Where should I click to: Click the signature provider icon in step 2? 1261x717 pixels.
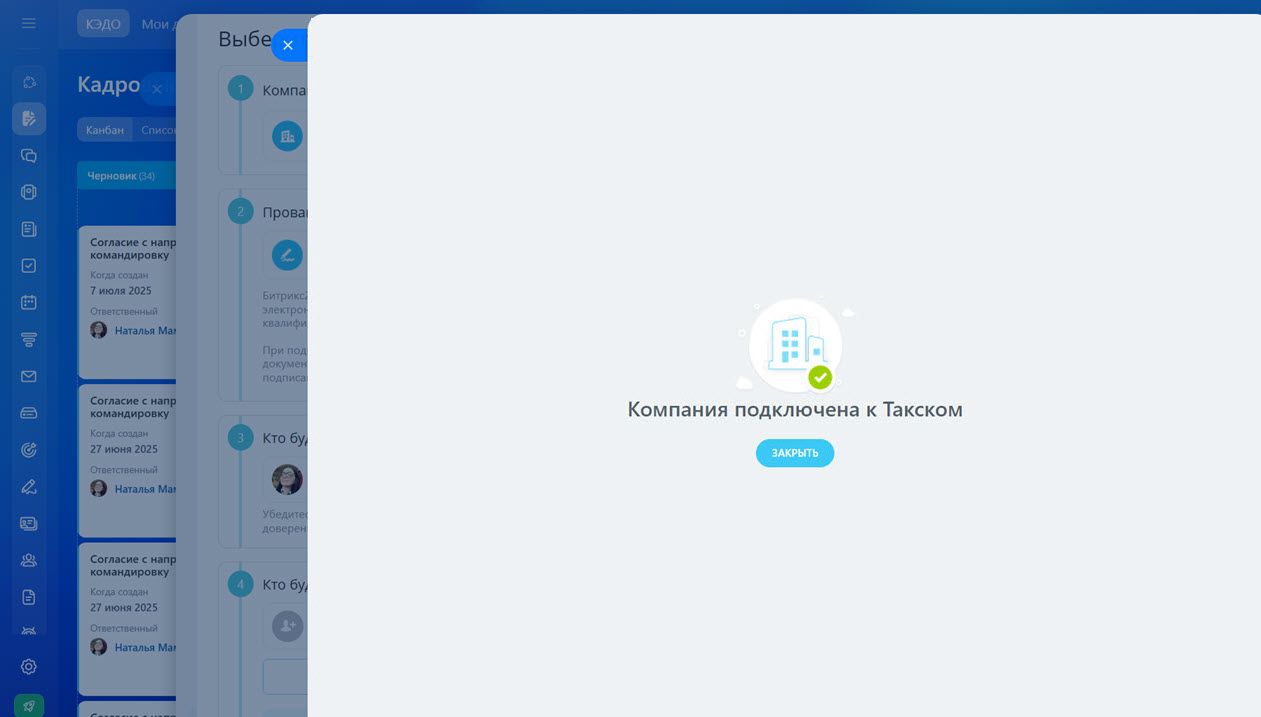(x=288, y=254)
